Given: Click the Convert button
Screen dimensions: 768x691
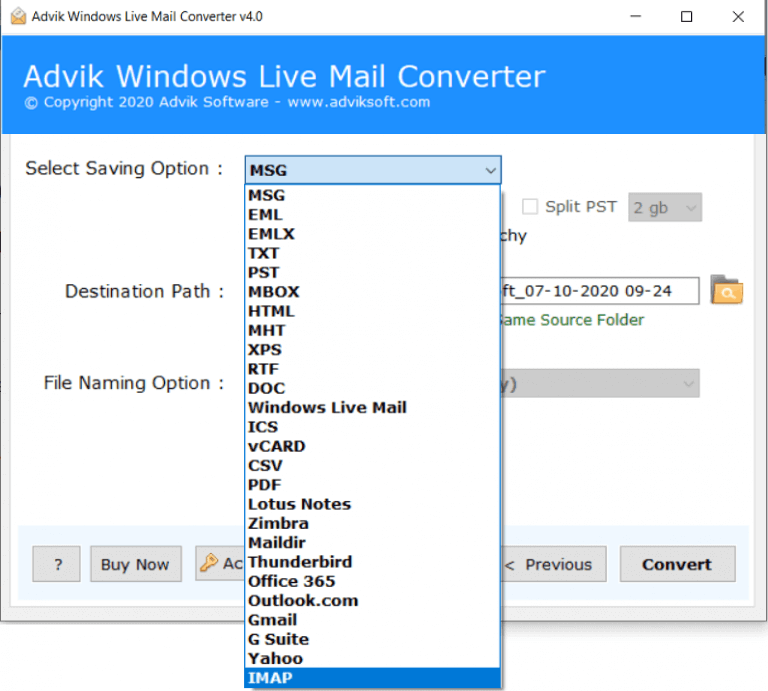Looking at the screenshot, I should (x=677, y=564).
